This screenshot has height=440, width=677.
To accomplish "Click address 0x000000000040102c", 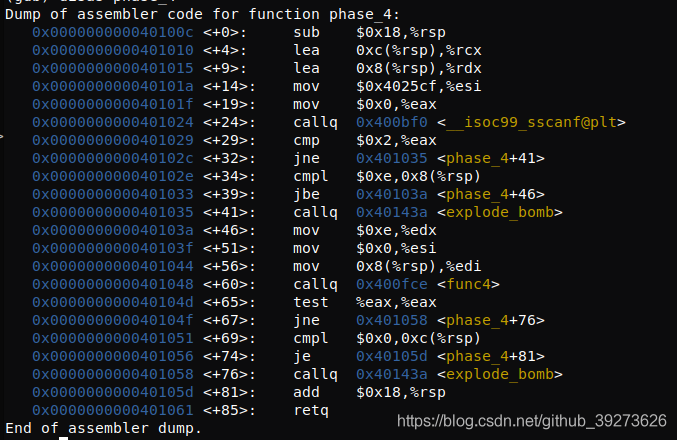I will [113, 158].
